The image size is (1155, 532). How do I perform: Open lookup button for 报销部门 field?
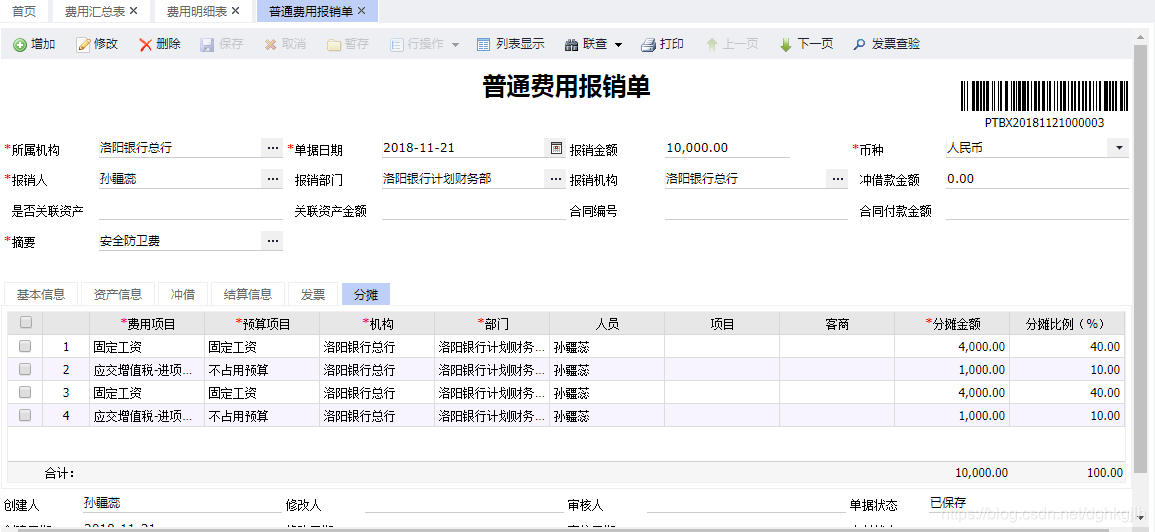pyautogui.click(x=555, y=178)
